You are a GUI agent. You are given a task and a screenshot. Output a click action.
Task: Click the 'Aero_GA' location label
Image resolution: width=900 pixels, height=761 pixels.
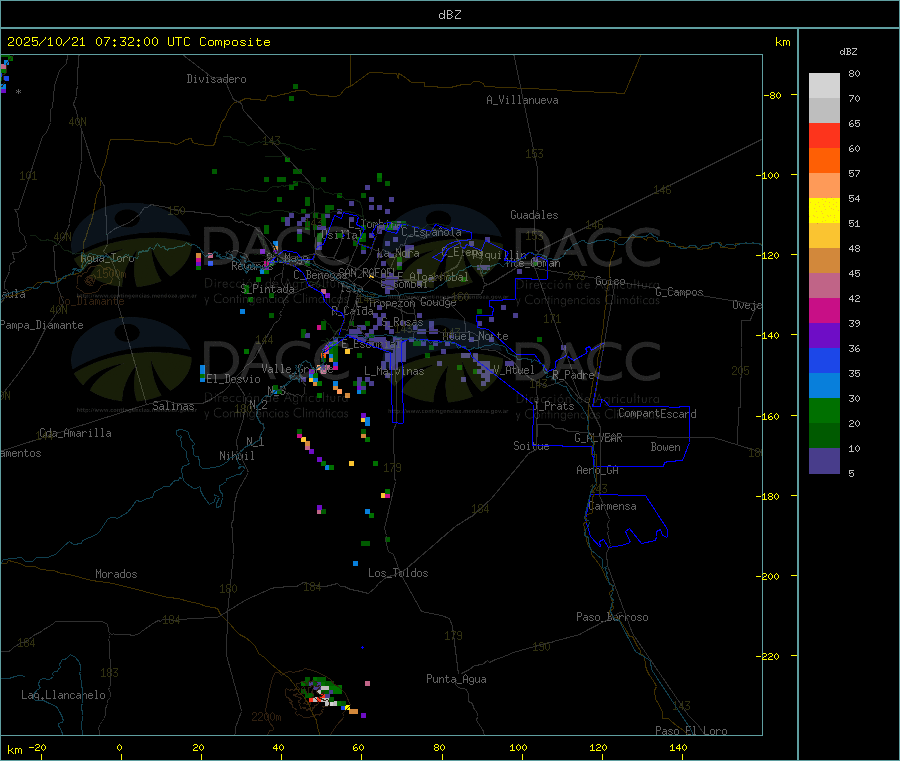tap(598, 470)
